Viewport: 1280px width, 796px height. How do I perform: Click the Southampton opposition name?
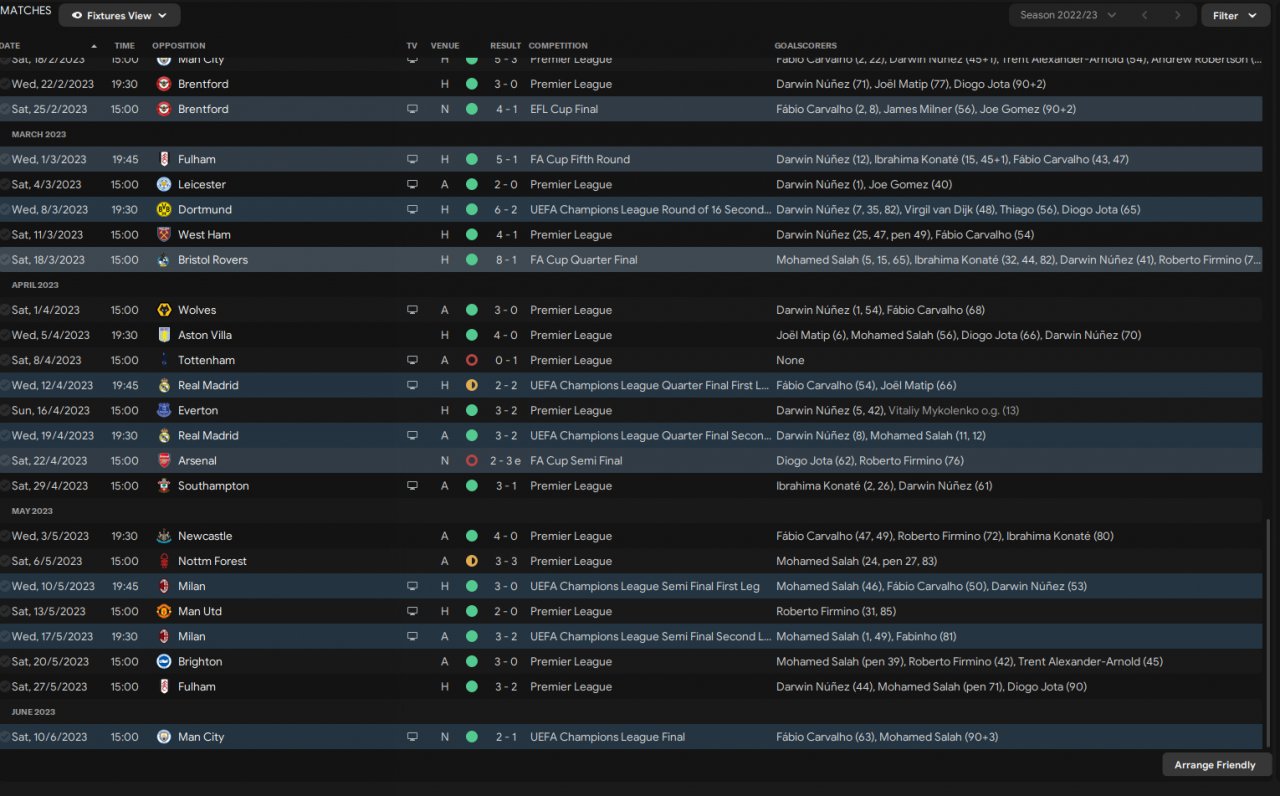[x=213, y=486]
